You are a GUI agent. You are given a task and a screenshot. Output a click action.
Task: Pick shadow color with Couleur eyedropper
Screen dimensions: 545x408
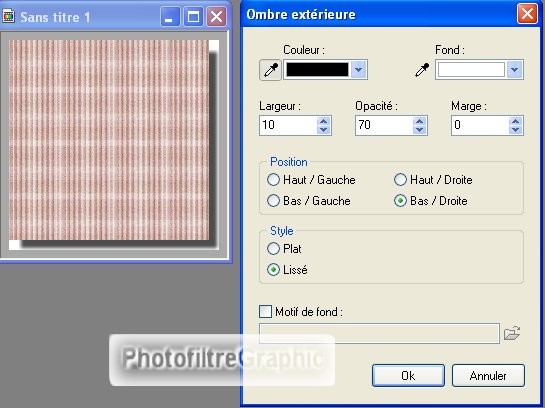click(x=270, y=70)
